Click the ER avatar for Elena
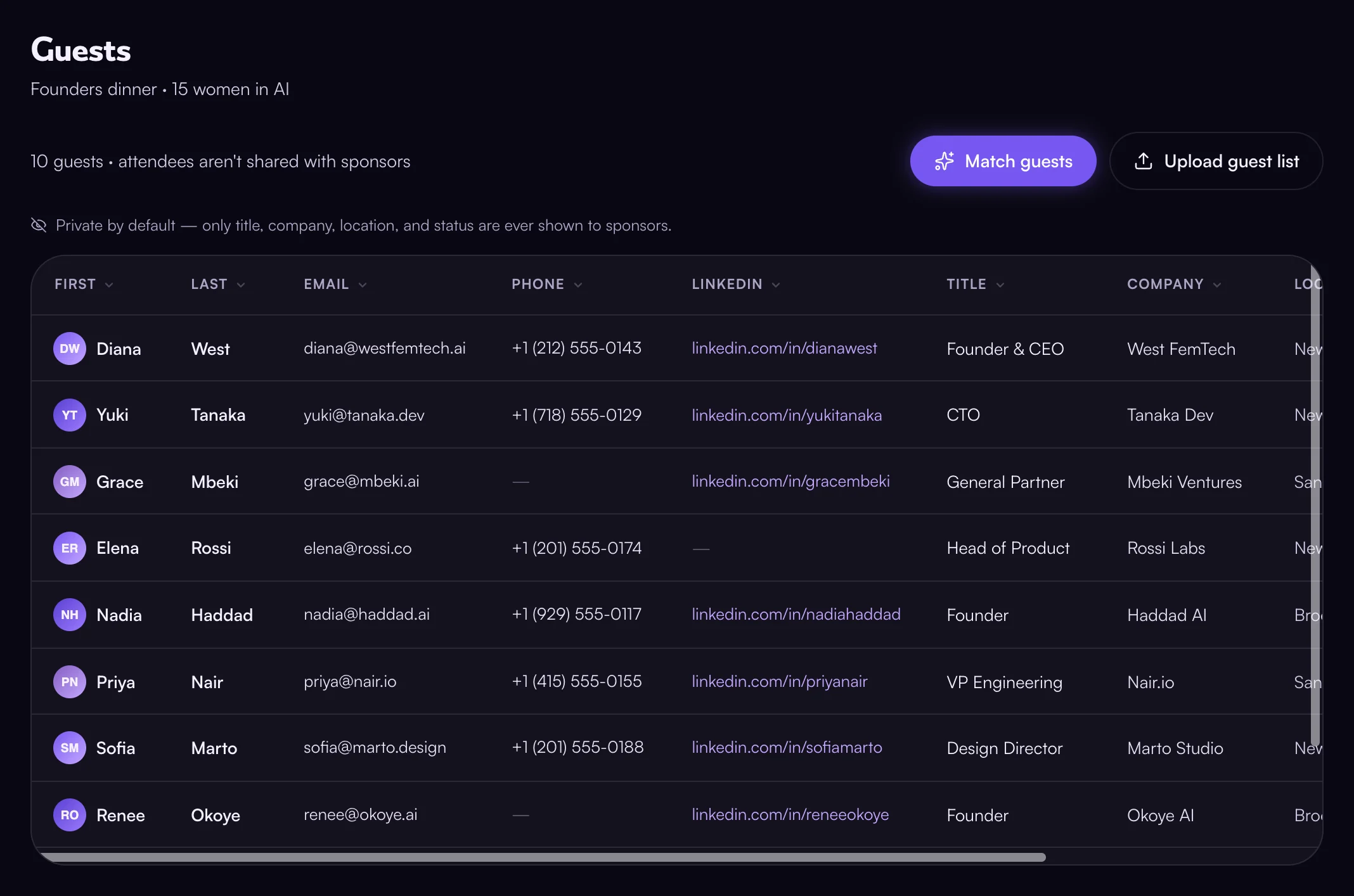 [x=70, y=548]
